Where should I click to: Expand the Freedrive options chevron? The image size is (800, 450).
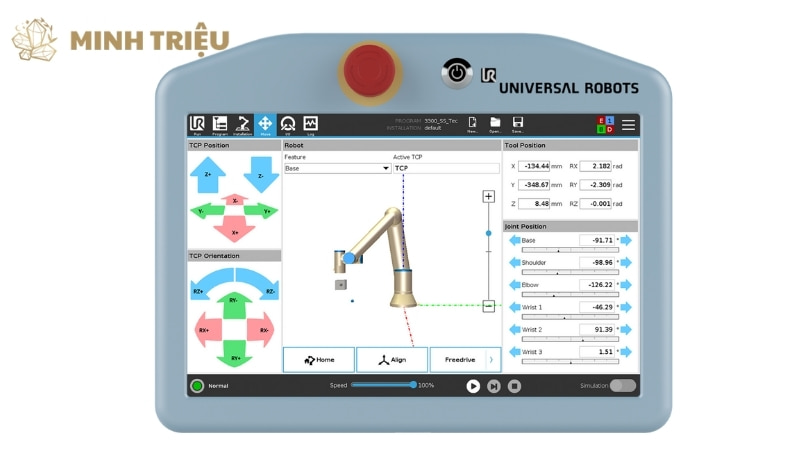[491, 360]
